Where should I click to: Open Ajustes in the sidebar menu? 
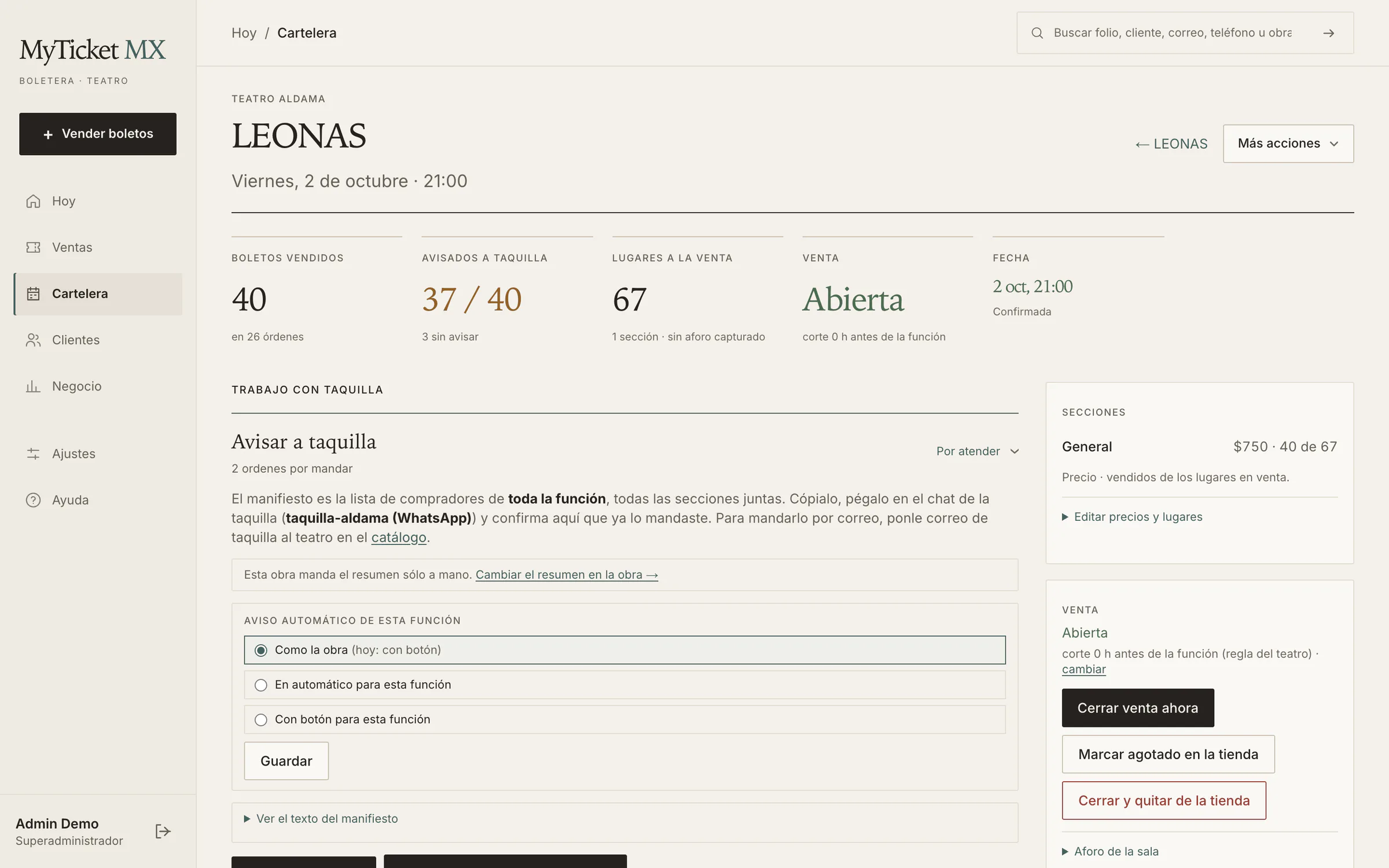pyautogui.click(x=98, y=454)
